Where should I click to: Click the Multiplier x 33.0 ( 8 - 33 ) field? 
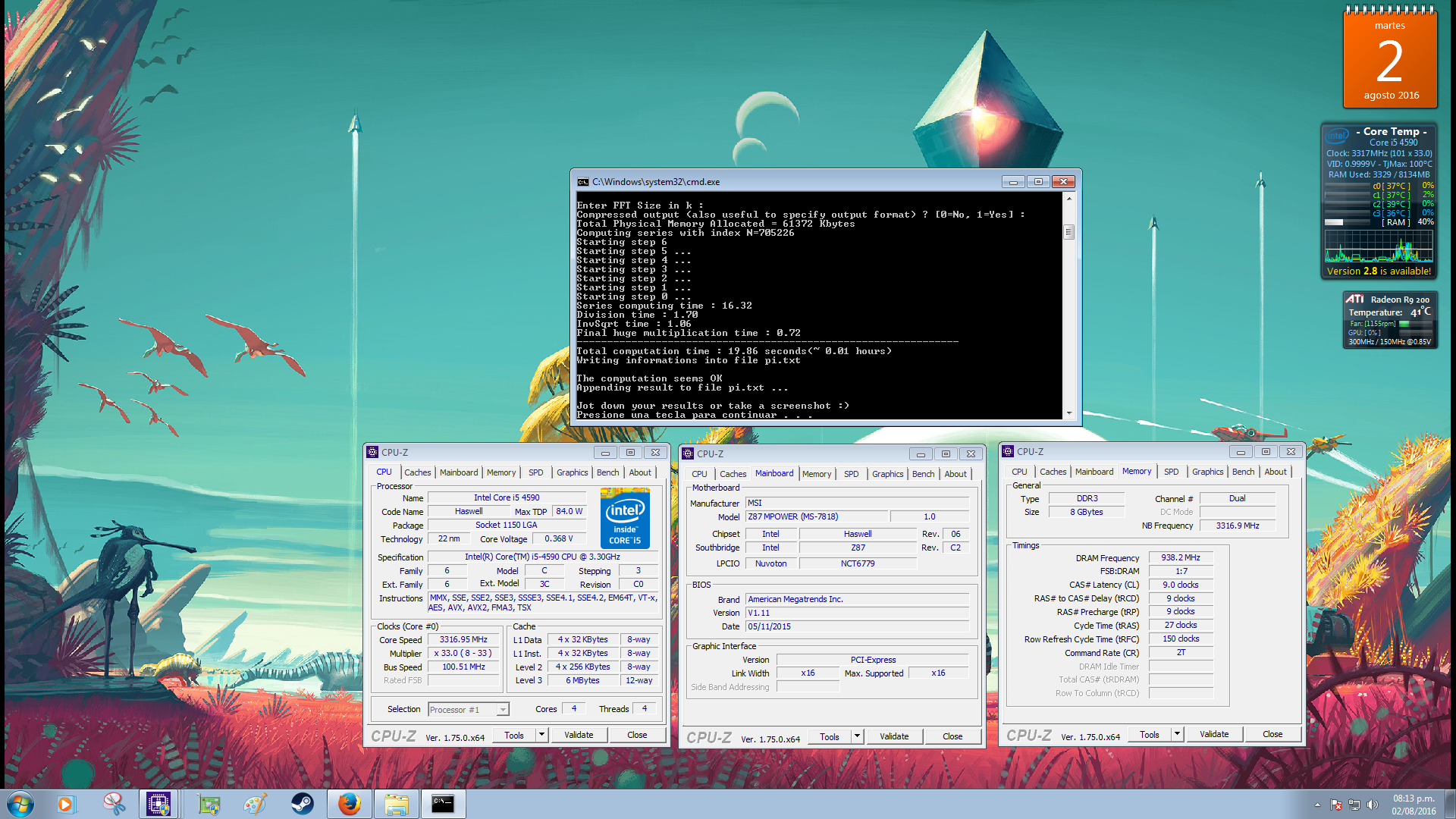(463, 653)
